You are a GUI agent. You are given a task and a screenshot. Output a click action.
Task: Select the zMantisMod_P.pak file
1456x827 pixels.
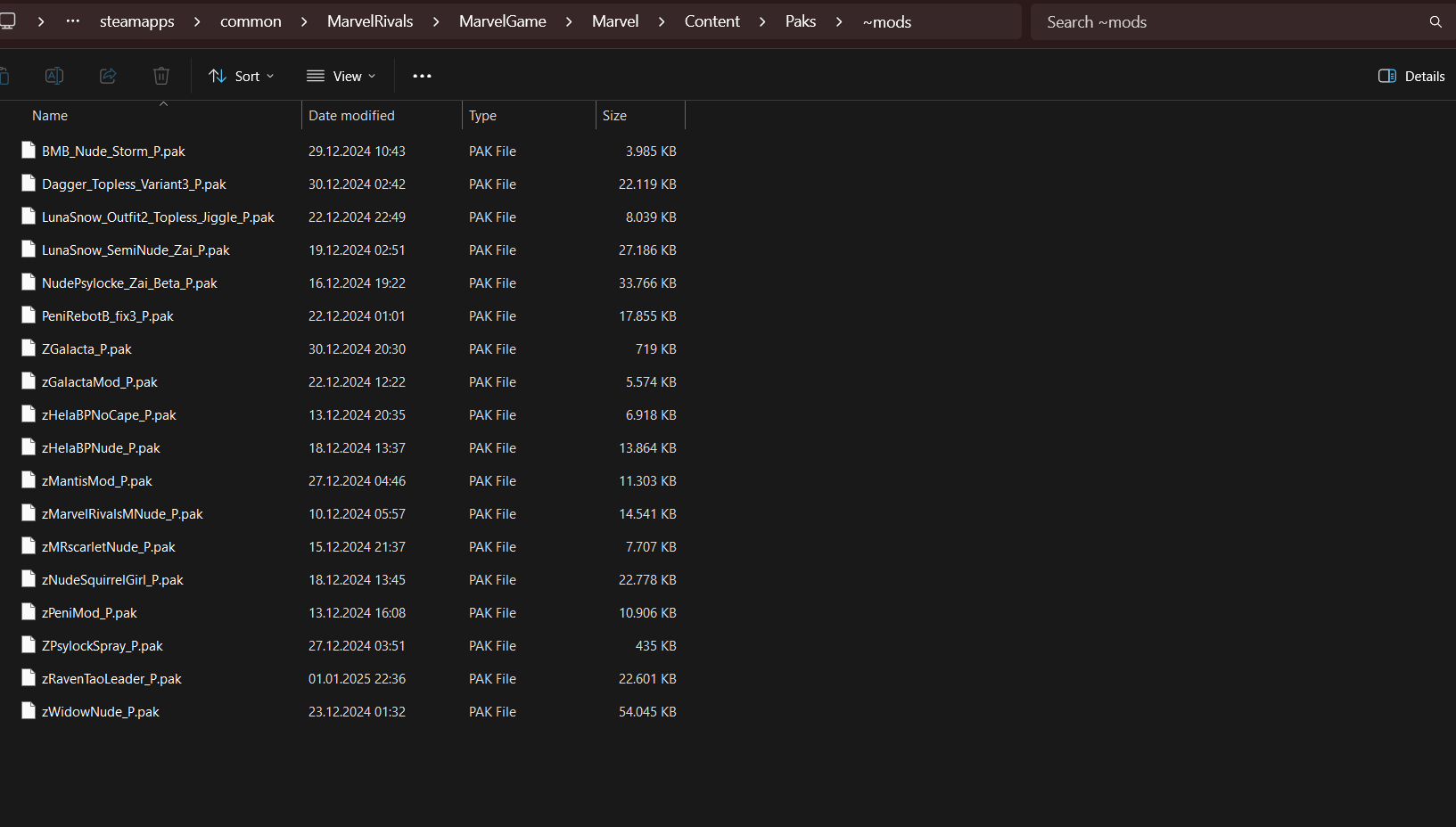pyautogui.click(x=96, y=481)
